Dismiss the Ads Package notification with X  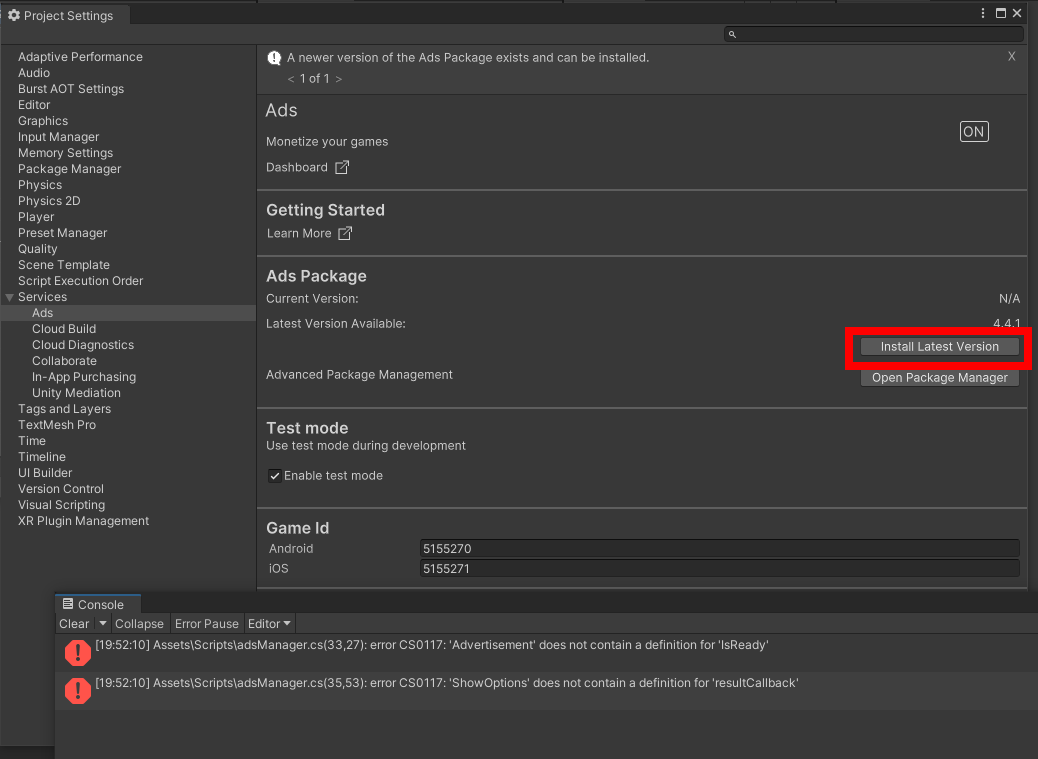pyautogui.click(x=1012, y=56)
